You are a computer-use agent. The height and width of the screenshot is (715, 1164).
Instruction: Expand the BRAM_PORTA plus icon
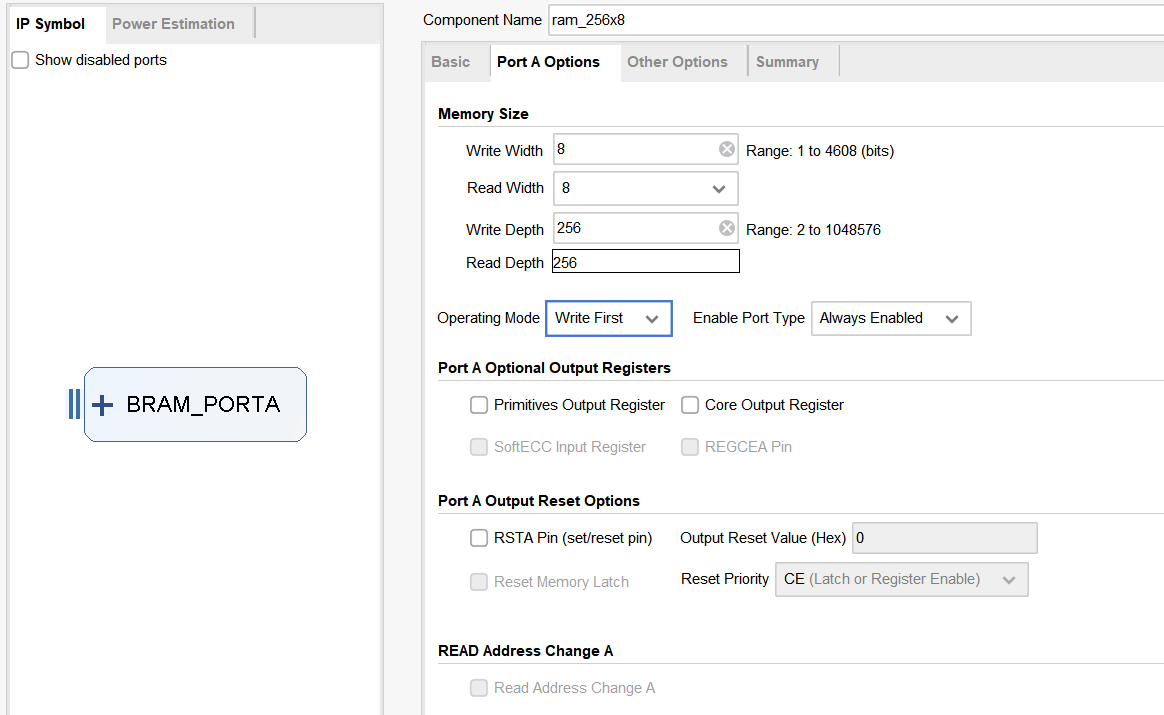[102, 405]
